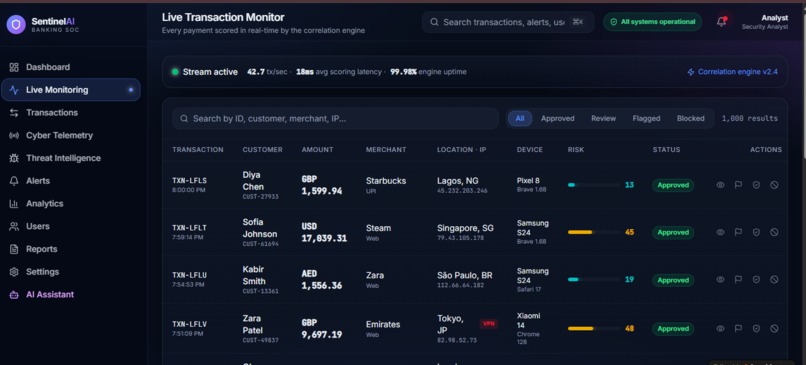
Task: Click the VPN badge on Tokyo row
Action: pos(488,324)
